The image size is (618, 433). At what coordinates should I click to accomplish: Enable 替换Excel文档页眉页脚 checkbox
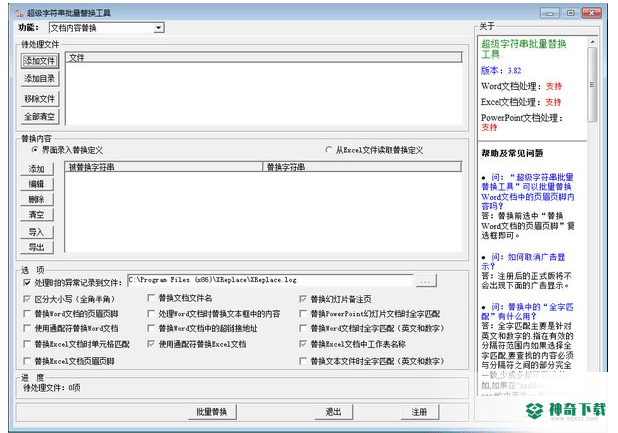pyautogui.click(x=27, y=361)
